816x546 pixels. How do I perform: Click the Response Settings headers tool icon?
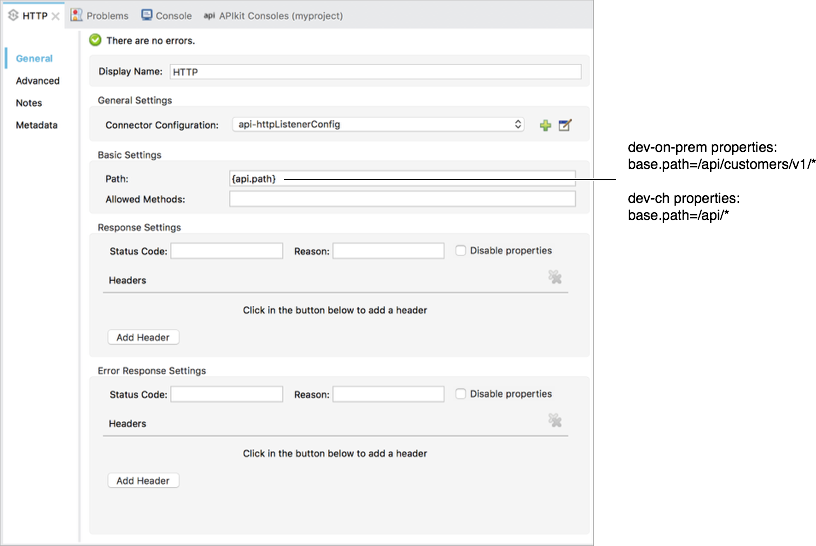(x=554, y=278)
